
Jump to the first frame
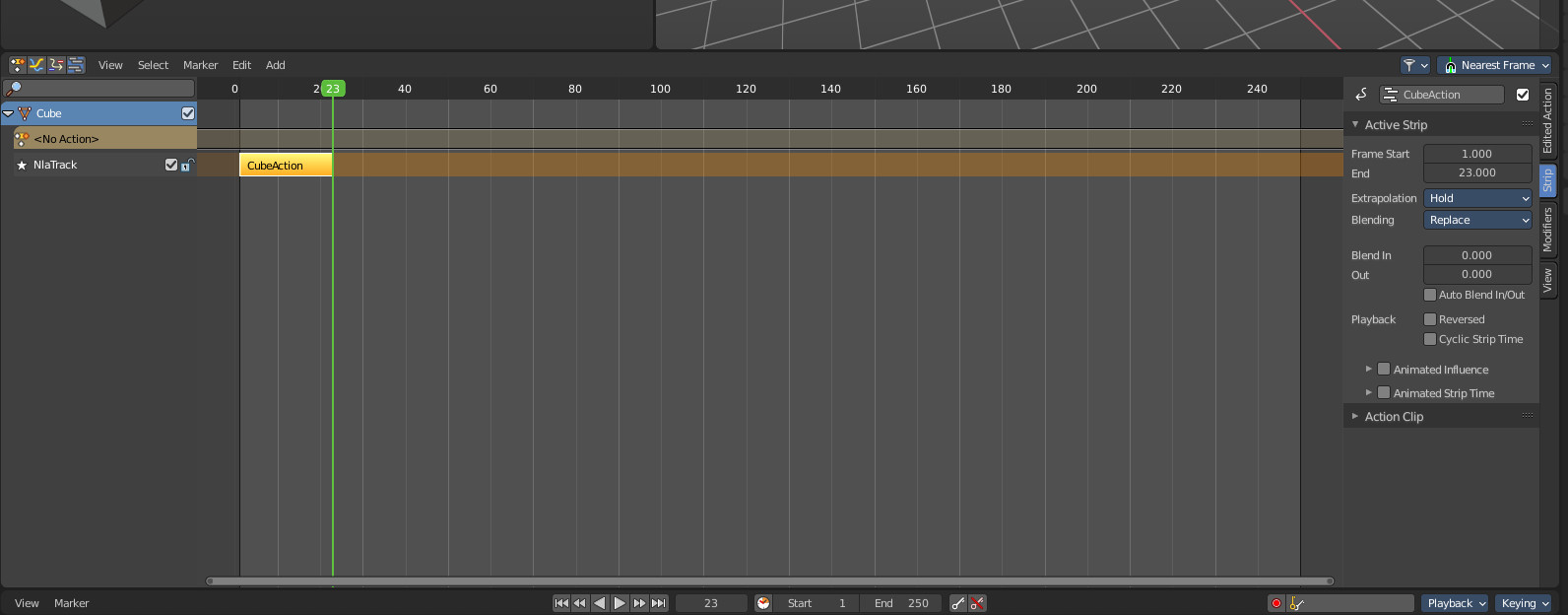click(561, 603)
